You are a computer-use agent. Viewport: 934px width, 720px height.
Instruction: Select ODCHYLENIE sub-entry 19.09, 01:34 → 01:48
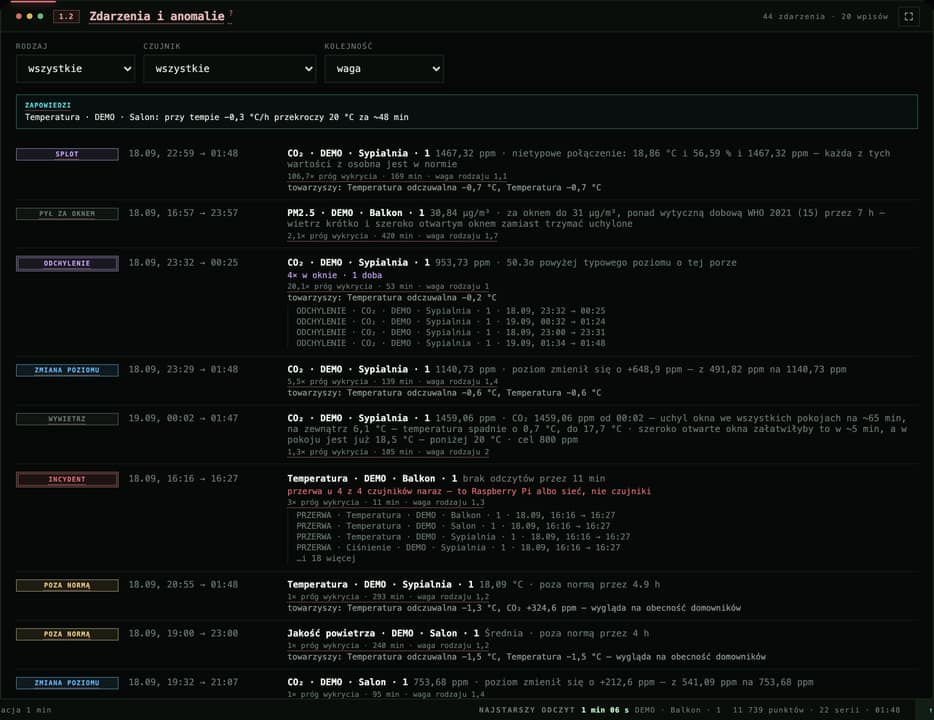click(x=451, y=343)
